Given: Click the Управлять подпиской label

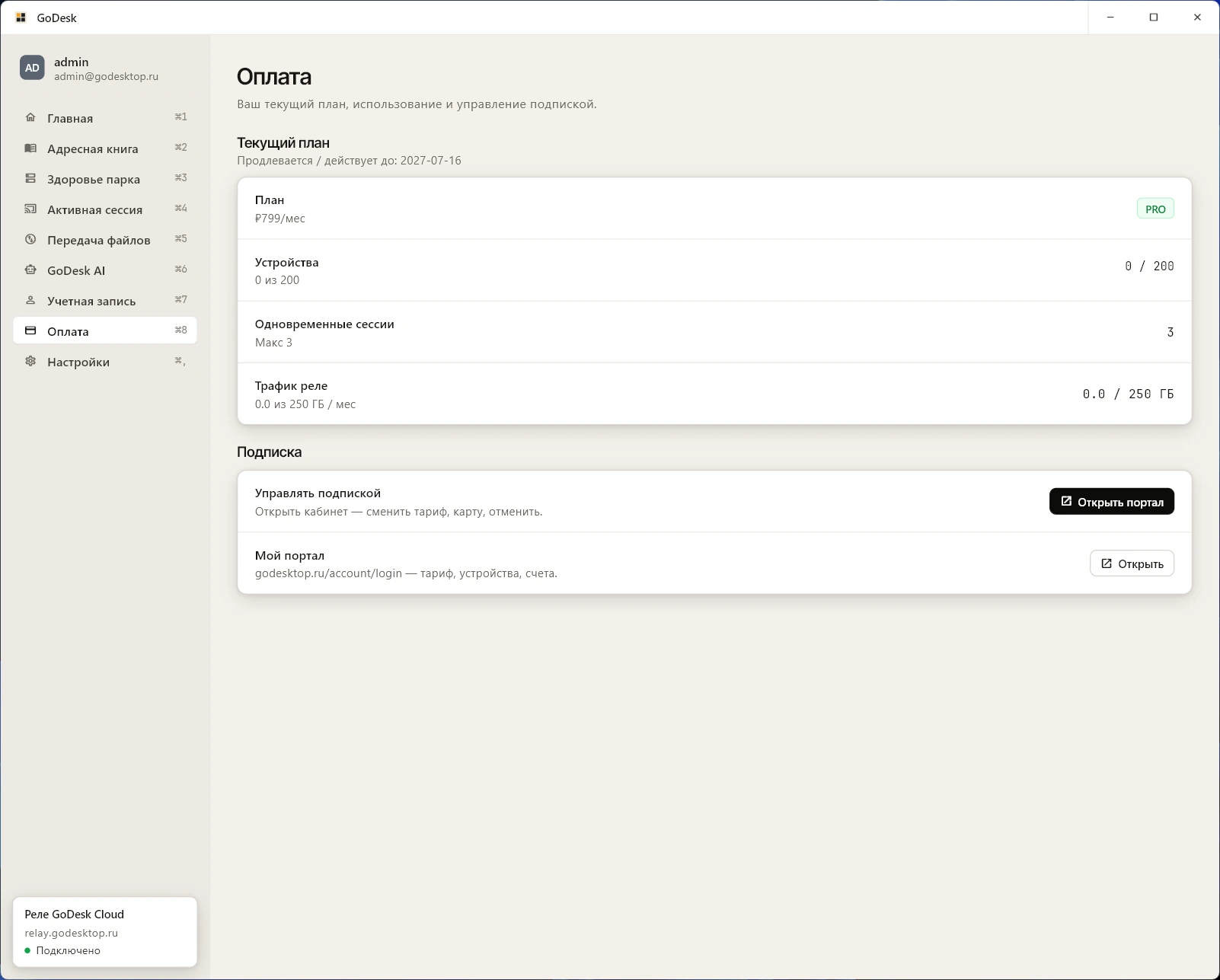Looking at the screenshot, I should pyautogui.click(x=318, y=493).
